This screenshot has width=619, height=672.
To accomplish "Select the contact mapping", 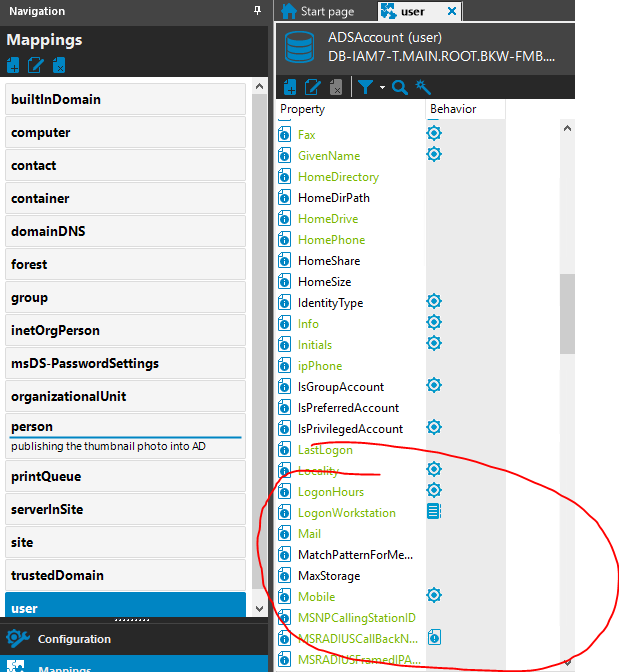I will [125, 165].
